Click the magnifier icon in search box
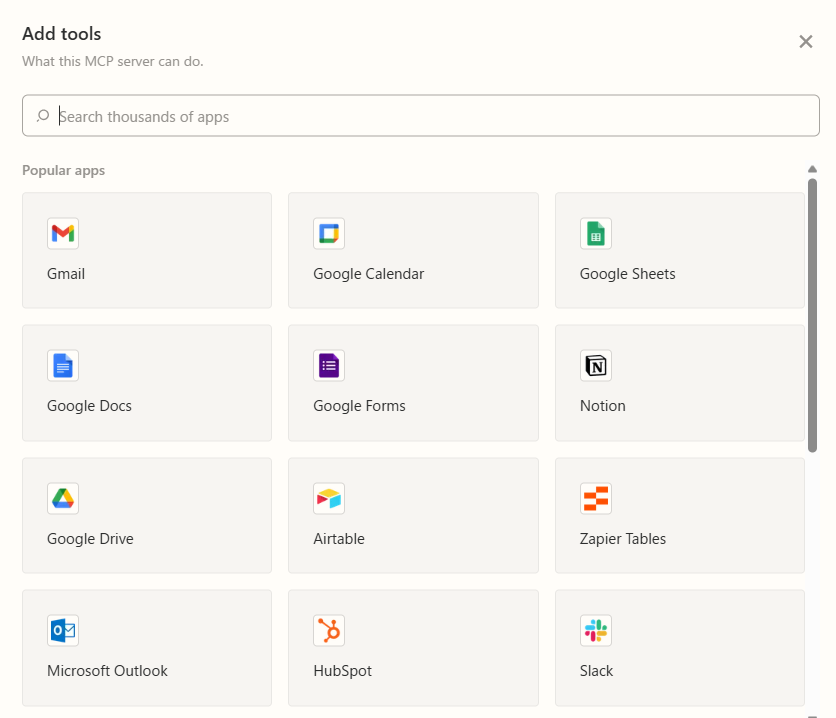This screenshot has height=718, width=836. 43,116
